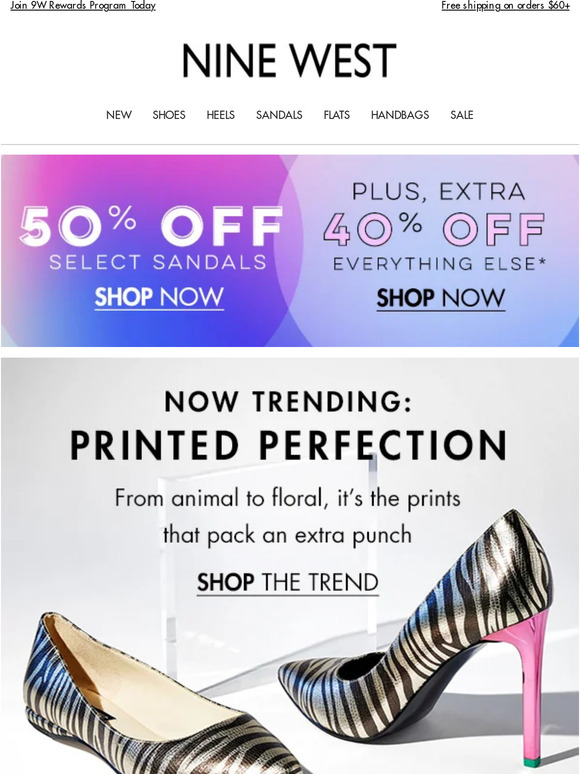
Task: Click SHOP THE TREND link
Action: pyautogui.click(x=288, y=583)
